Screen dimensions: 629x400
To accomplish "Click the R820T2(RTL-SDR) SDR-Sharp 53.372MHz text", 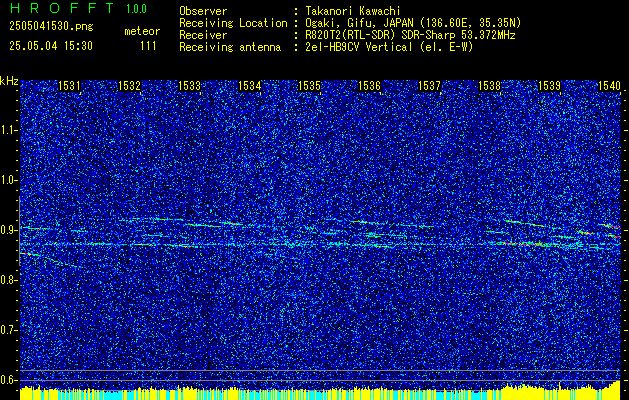I will (x=410, y=35).
